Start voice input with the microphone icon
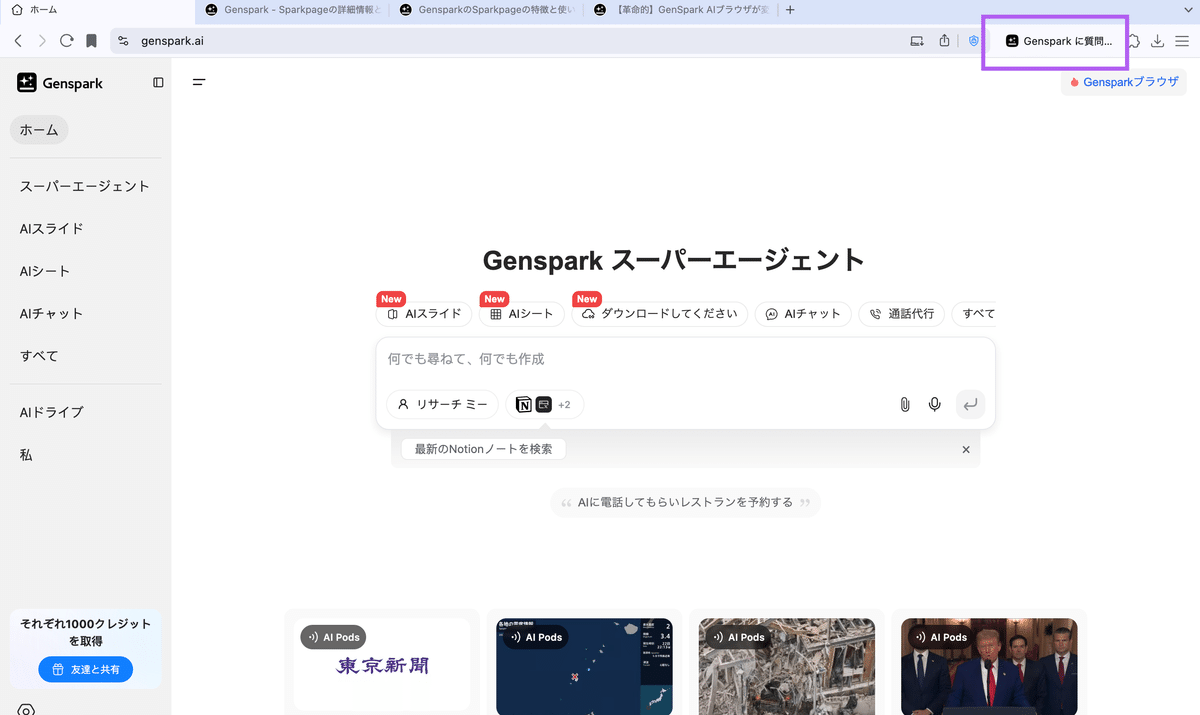 coord(934,404)
